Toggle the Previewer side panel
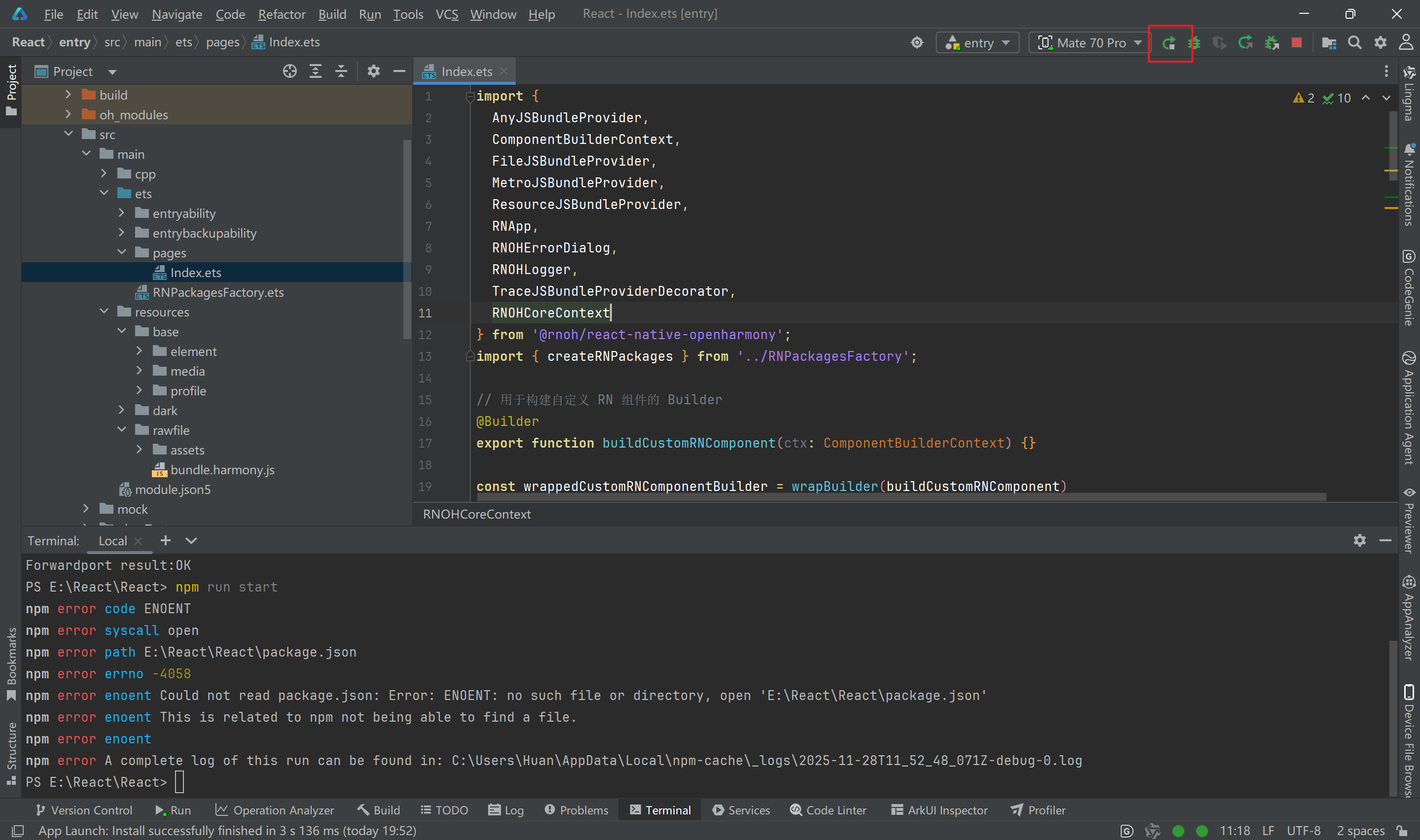 click(1409, 521)
